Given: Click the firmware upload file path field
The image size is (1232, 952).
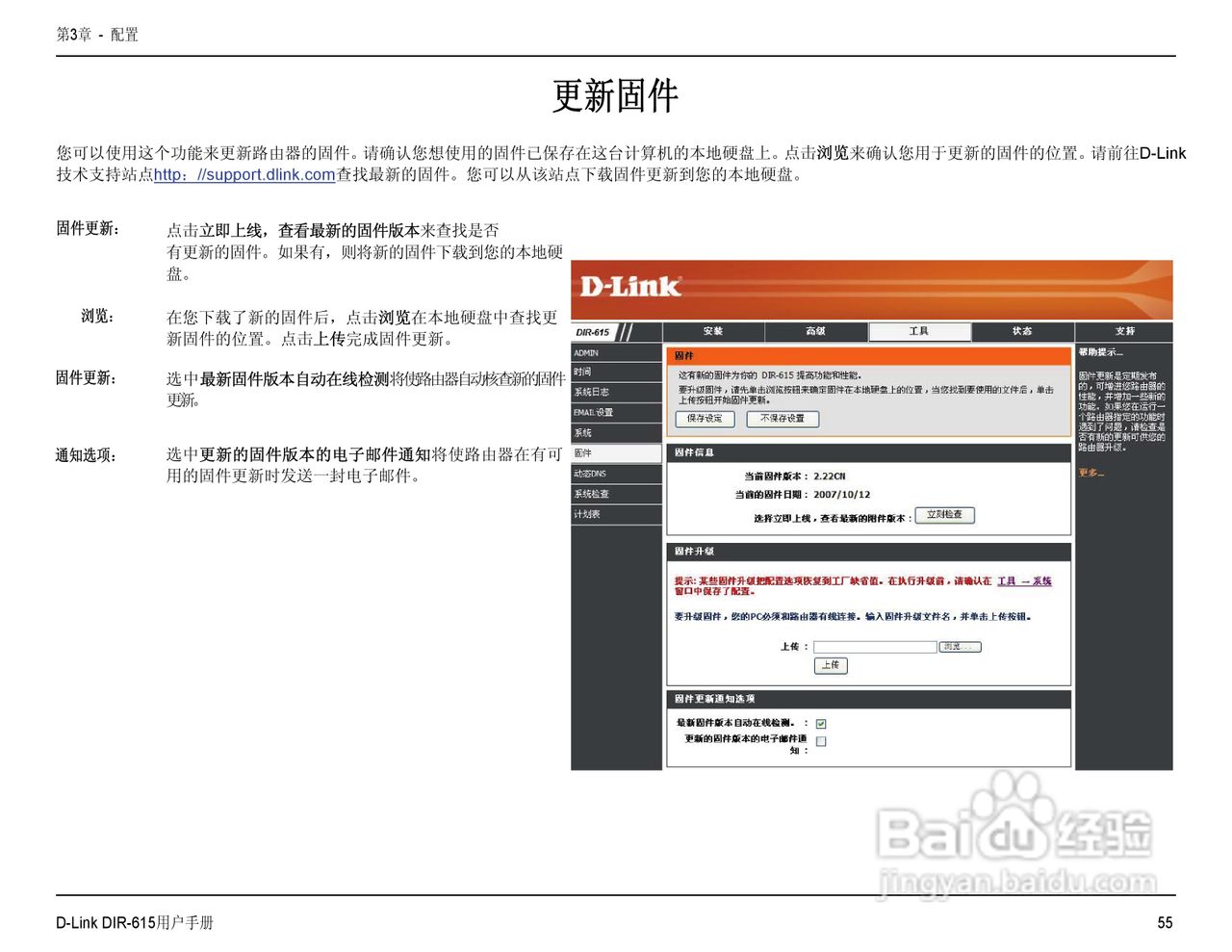Looking at the screenshot, I should click(875, 647).
